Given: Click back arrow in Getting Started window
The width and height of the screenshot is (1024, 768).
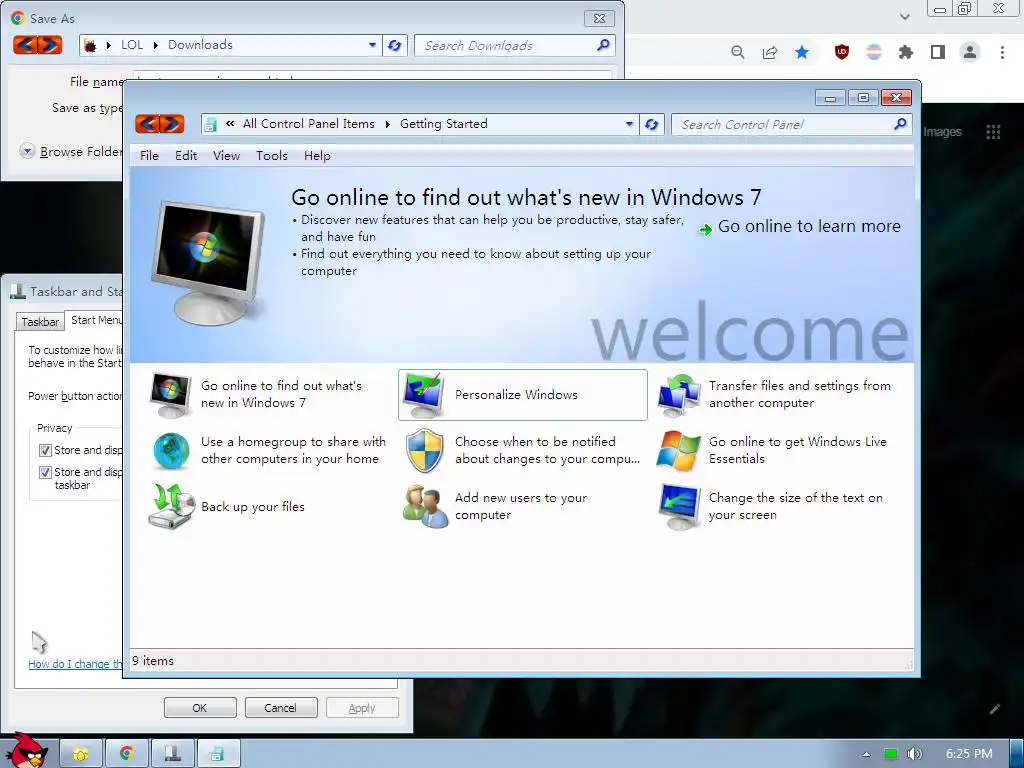Looking at the screenshot, I should pos(148,123).
